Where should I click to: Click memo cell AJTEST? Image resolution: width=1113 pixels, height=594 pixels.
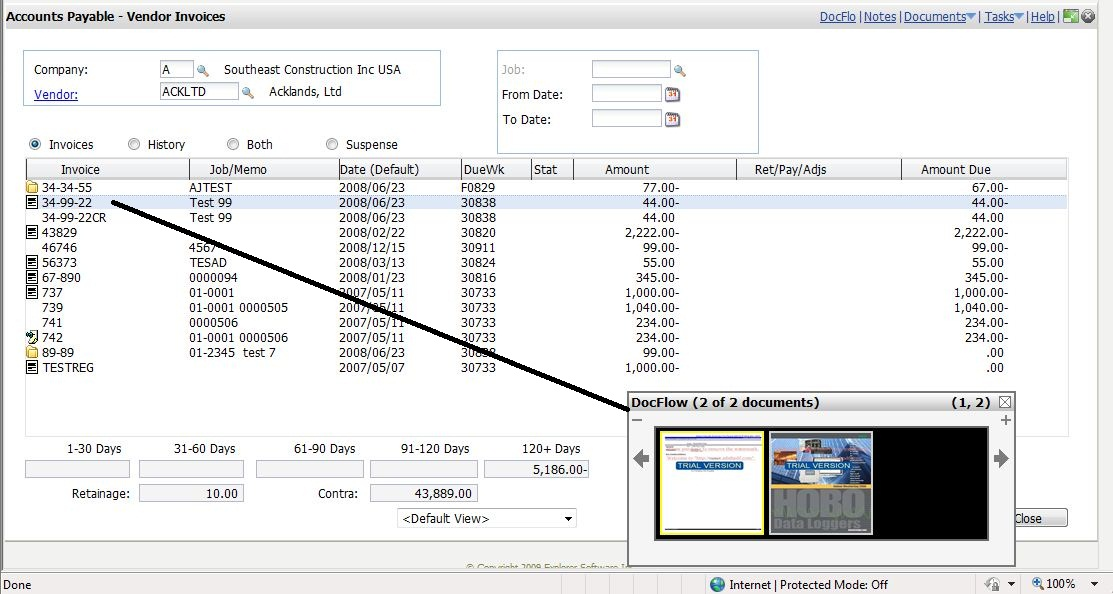pos(211,187)
